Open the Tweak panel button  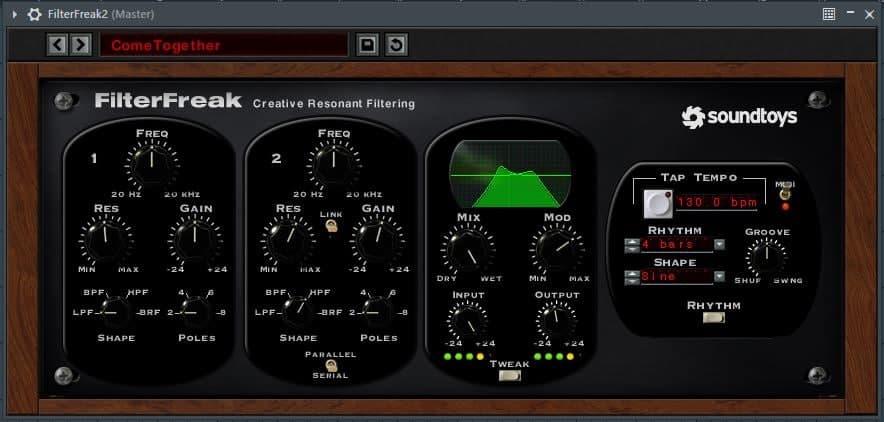510,375
